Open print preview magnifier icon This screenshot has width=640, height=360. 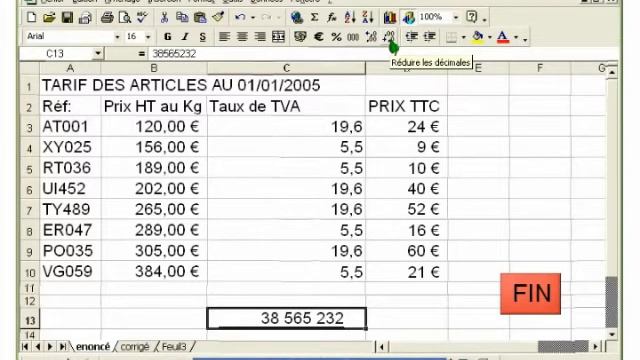(x=124, y=18)
